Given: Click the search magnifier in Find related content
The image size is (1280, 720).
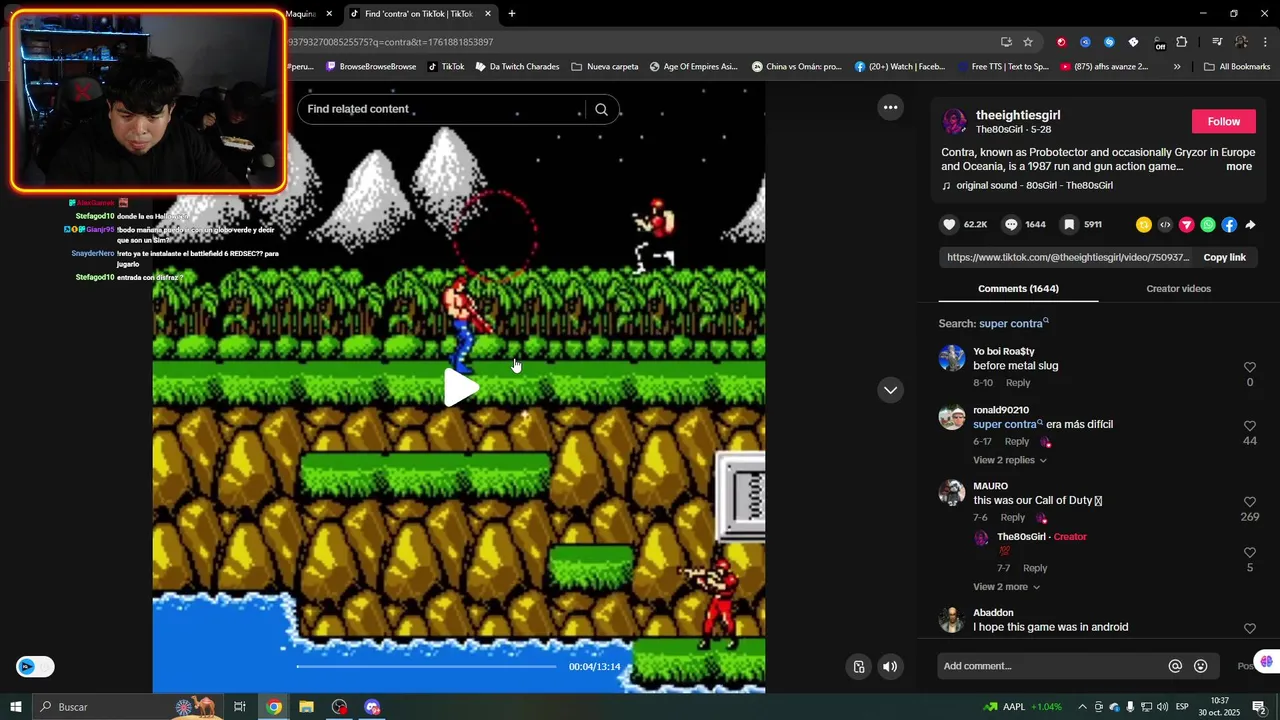Looking at the screenshot, I should click(x=601, y=109).
